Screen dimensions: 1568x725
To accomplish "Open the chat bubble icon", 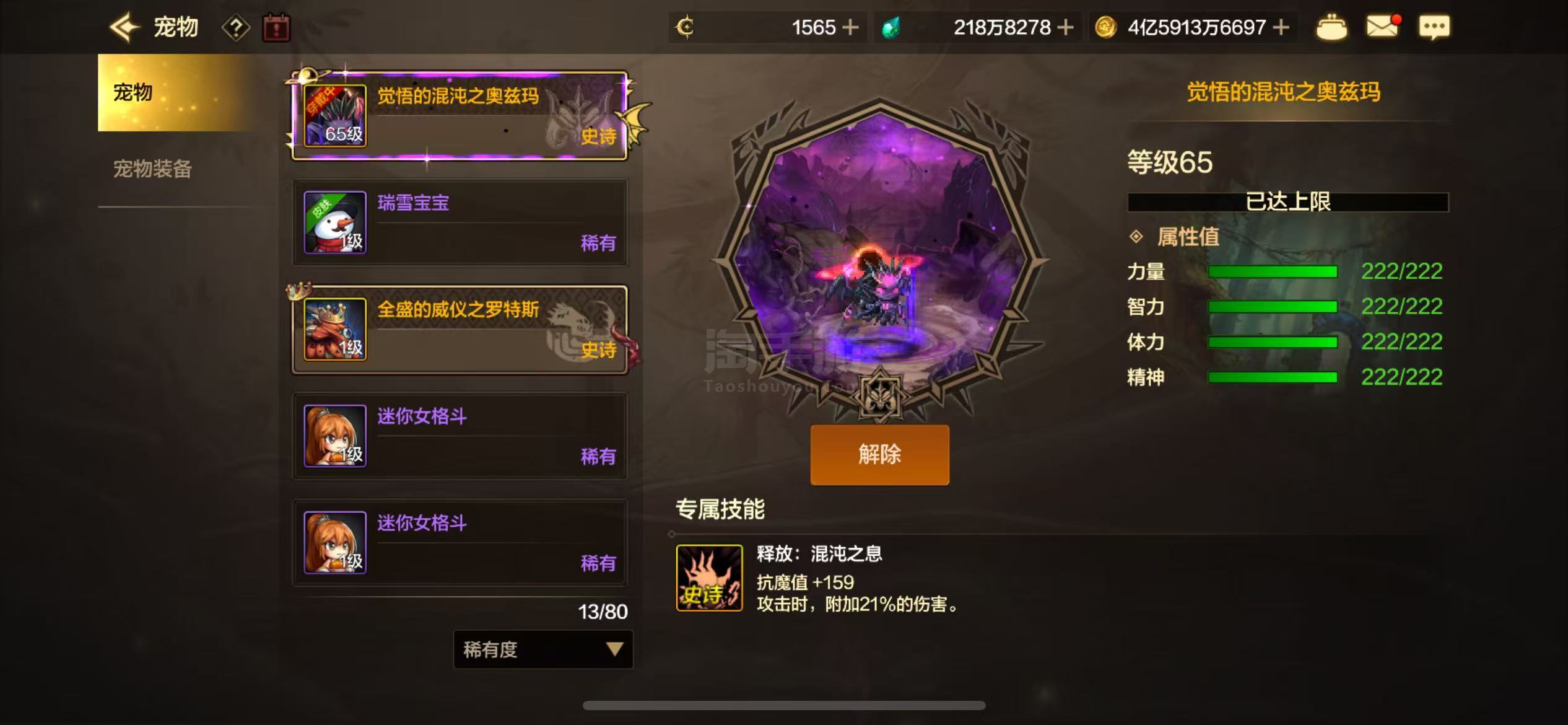I will [1434, 27].
